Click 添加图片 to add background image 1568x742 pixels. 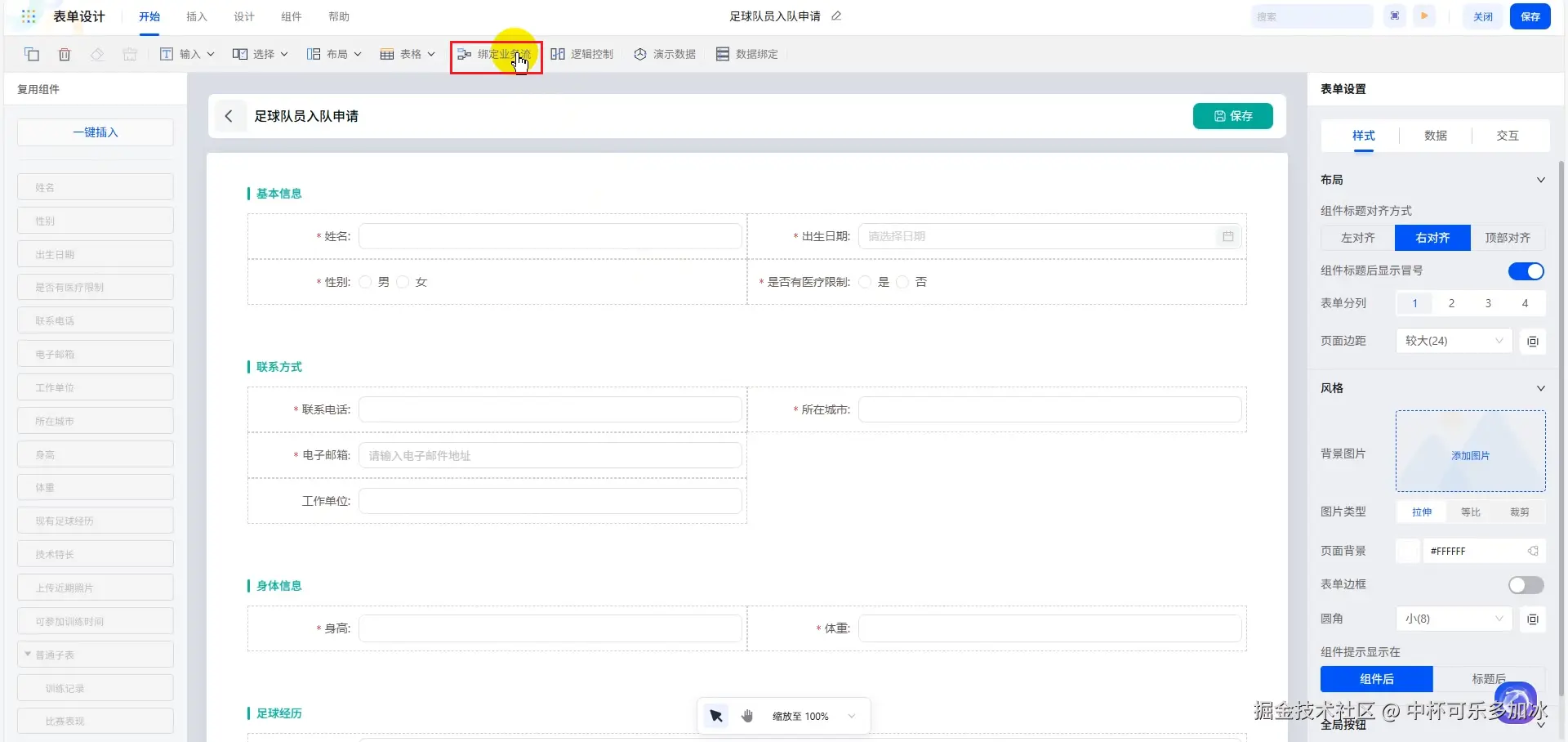pyautogui.click(x=1470, y=452)
